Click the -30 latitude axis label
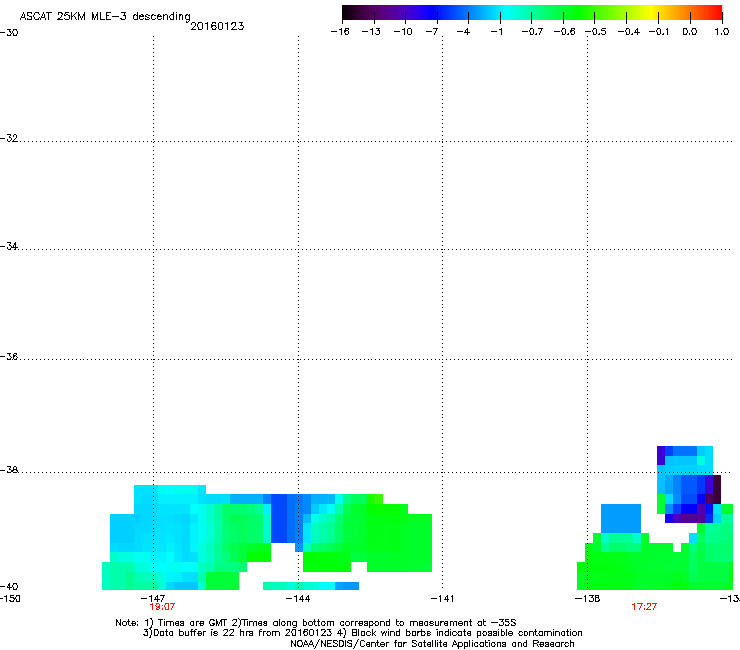Image resolution: width=740 pixels, height=650 pixels. 9,33
